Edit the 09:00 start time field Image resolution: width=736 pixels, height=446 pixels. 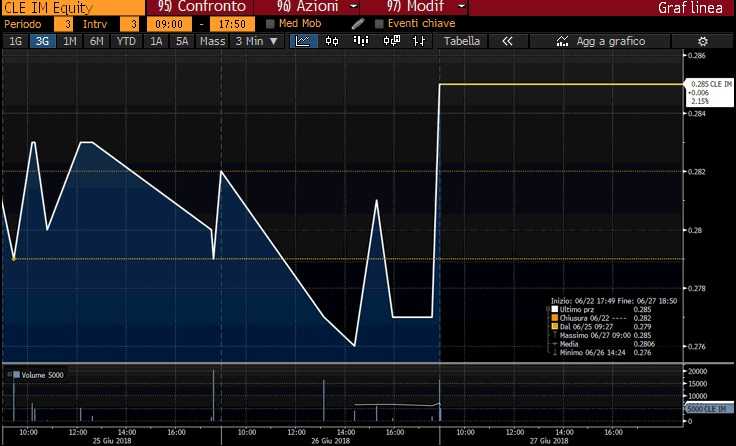[x=169, y=24]
